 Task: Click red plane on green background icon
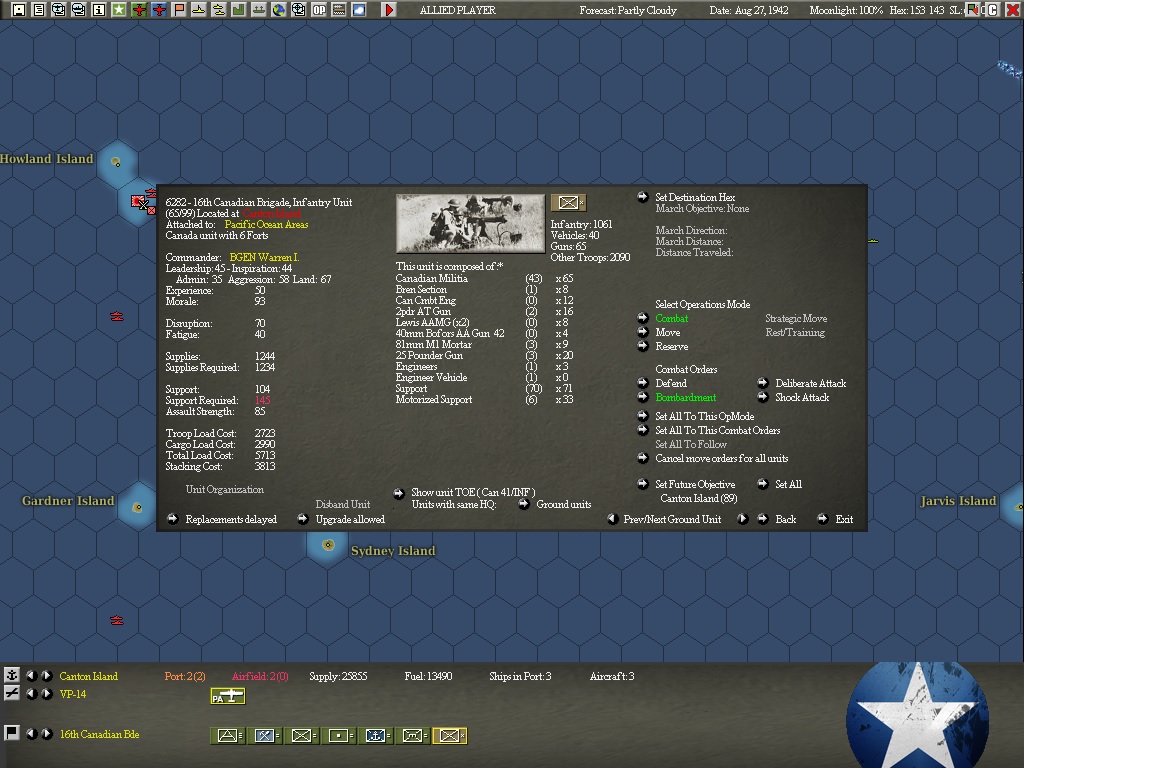pos(139,10)
